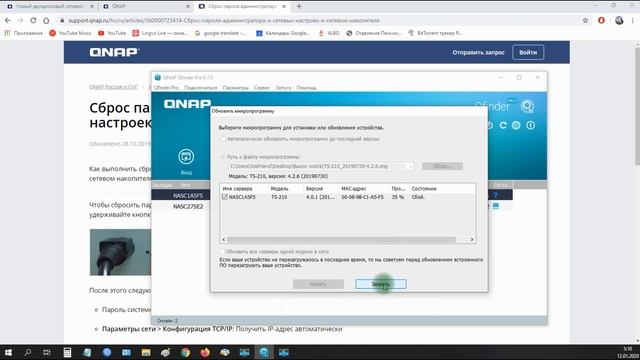The width and height of the screenshot is (640, 360).
Task: Click the refresh icon in Qfinder header
Action: click(x=503, y=125)
